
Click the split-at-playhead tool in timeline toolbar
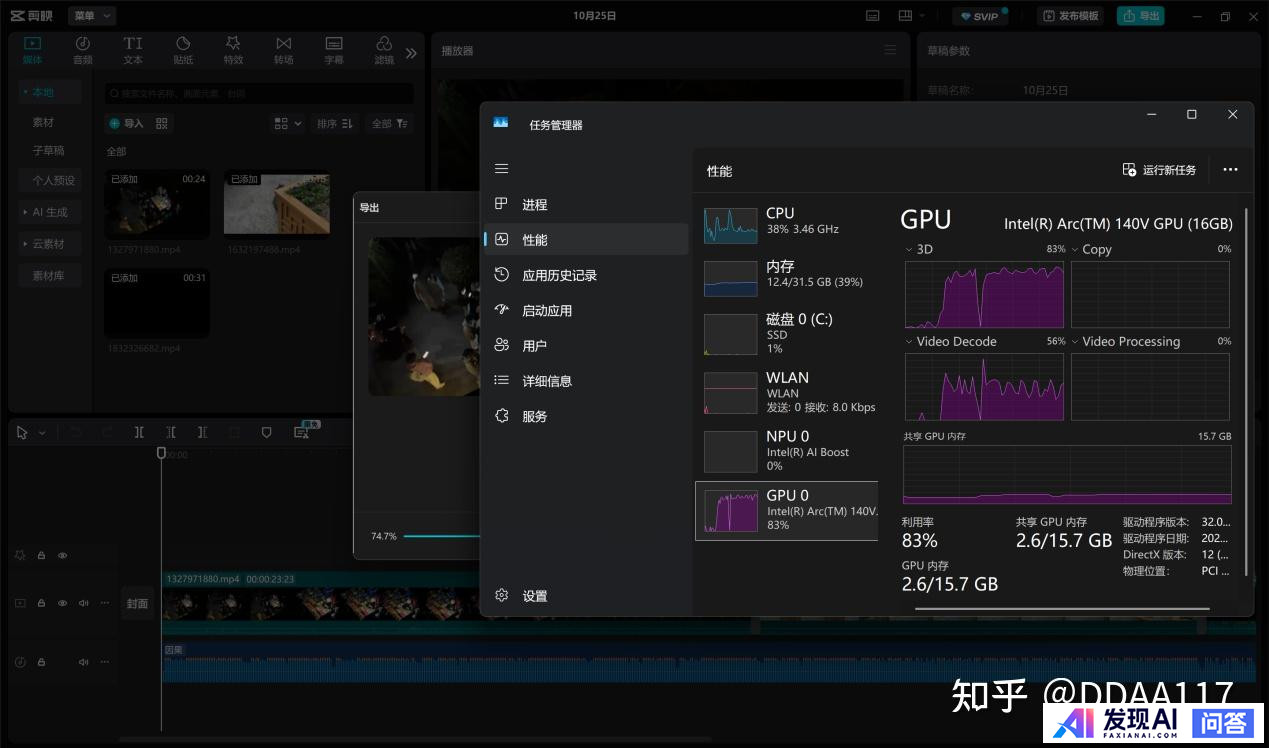coord(139,432)
